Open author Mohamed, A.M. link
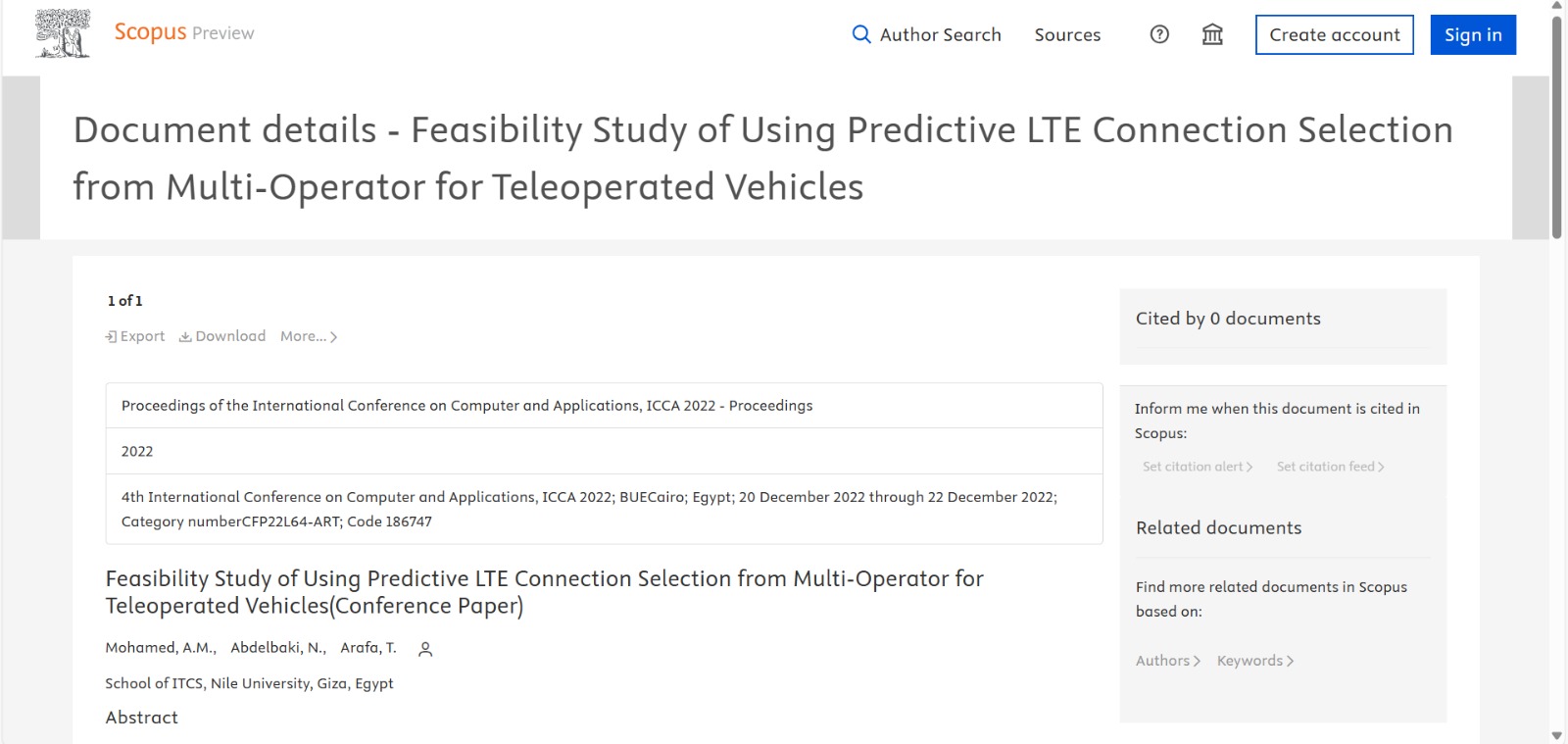 click(160, 647)
